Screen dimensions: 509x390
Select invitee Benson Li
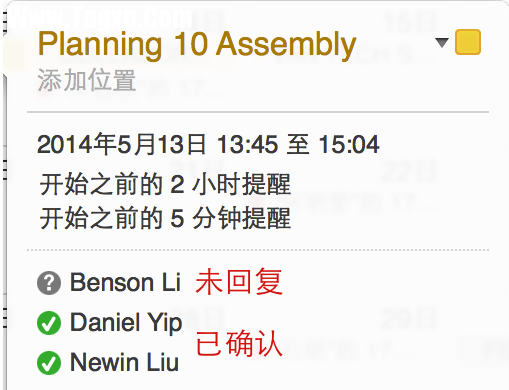point(125,283)
